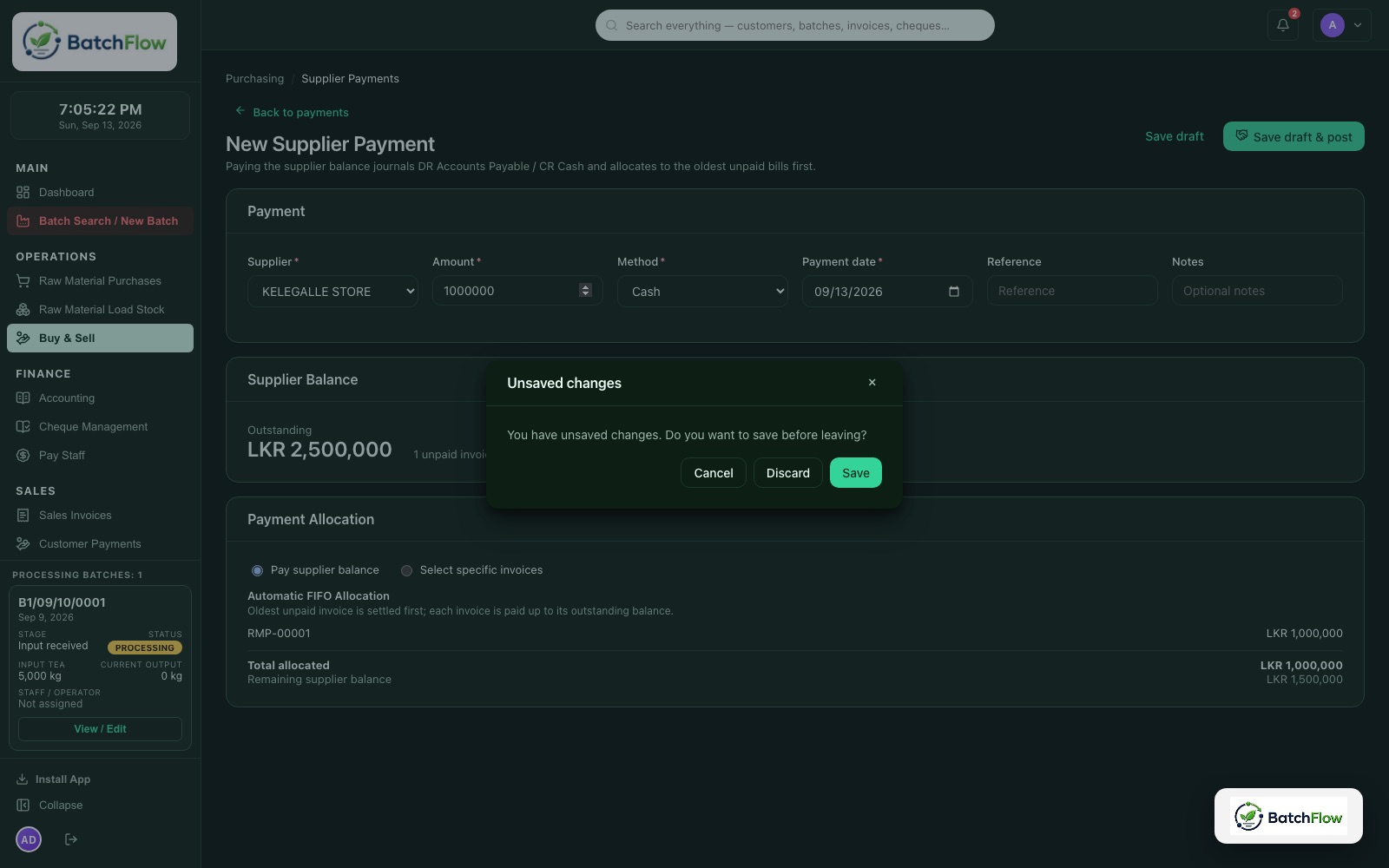The width and height of the screenshot is (1389, 868).
Task: Click View / Edit on batch card
Action: (100, 729)
